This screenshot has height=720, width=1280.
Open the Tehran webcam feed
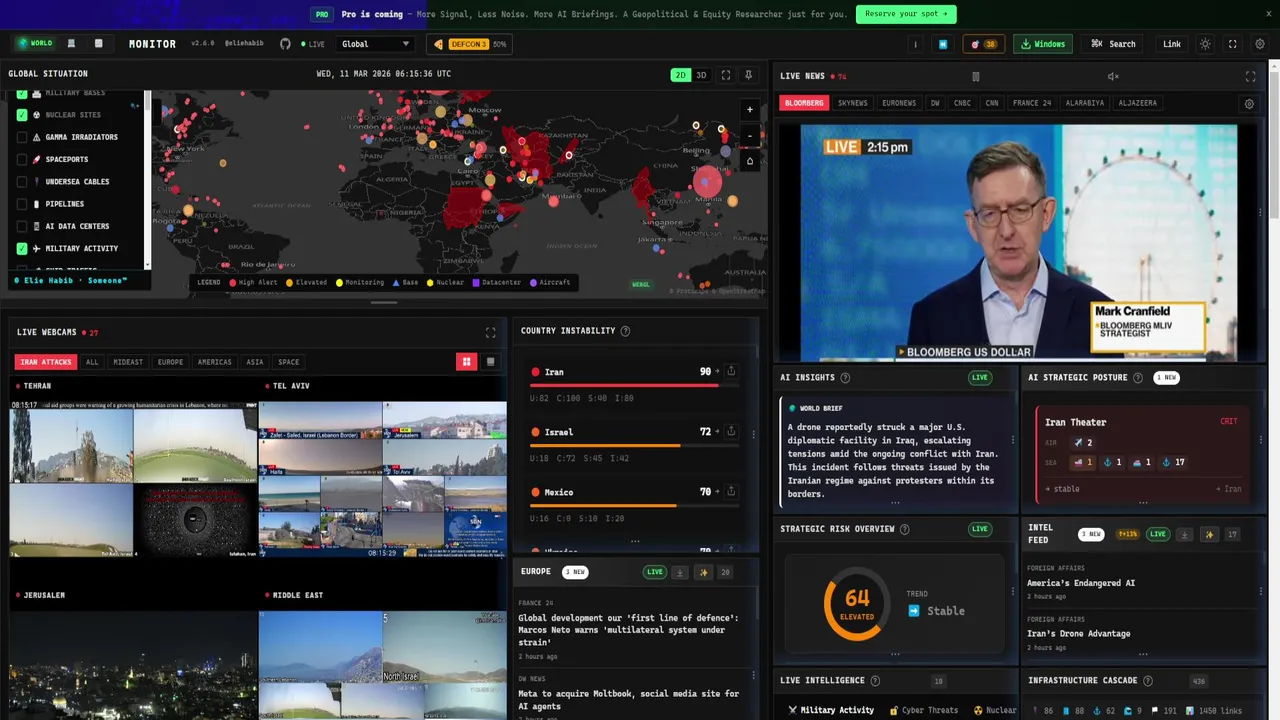[132, 479]
